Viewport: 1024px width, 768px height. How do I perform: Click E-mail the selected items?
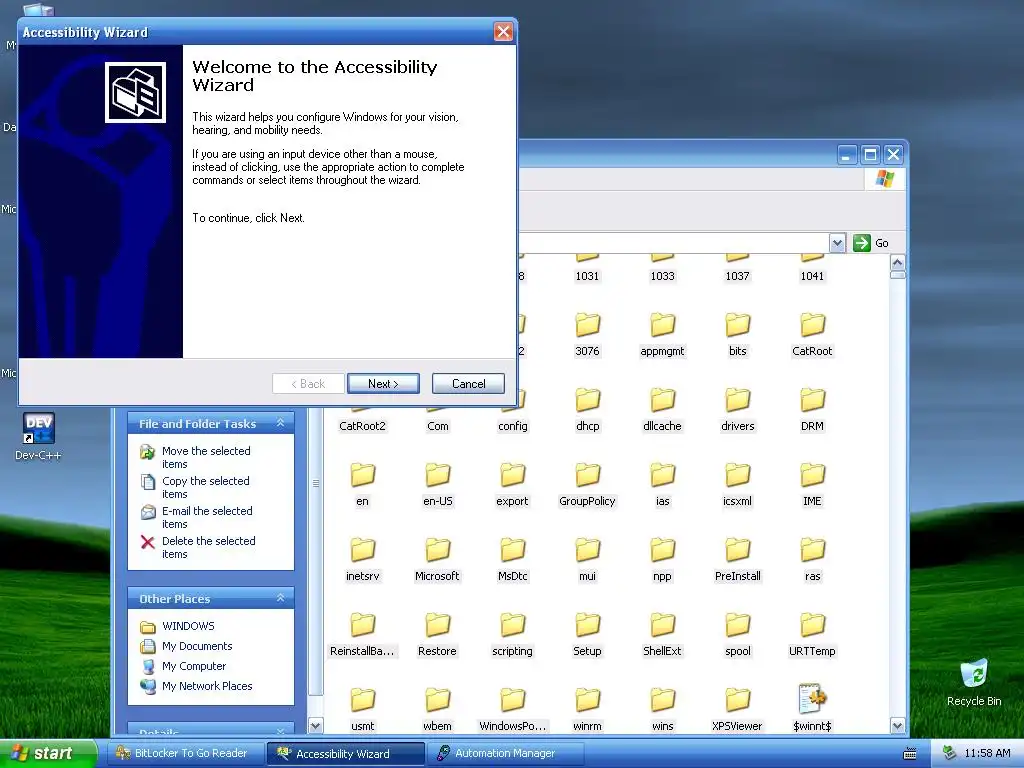pyautogui.click(x=207, y=517)
